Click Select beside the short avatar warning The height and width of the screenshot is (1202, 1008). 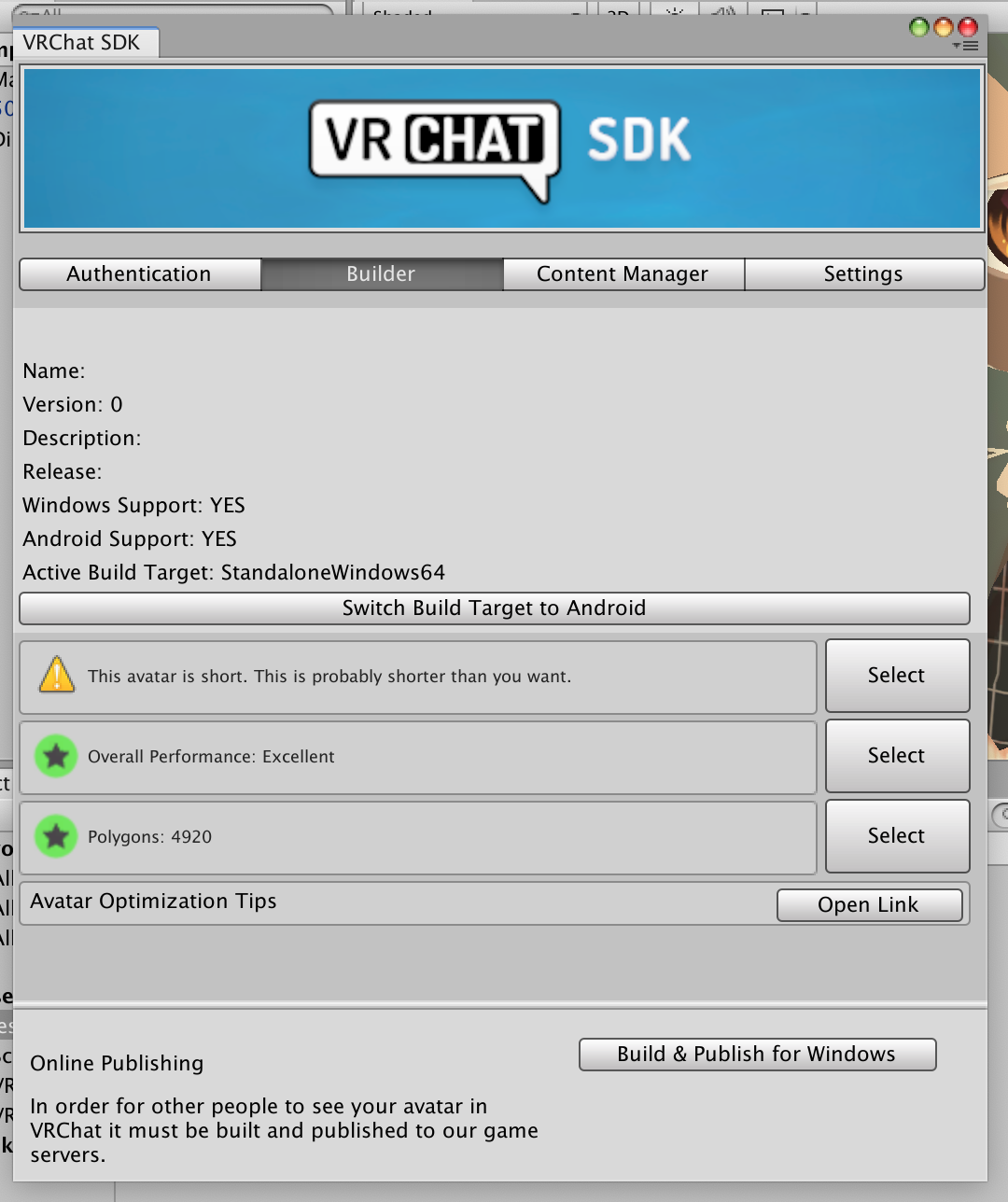coord(897,676)
